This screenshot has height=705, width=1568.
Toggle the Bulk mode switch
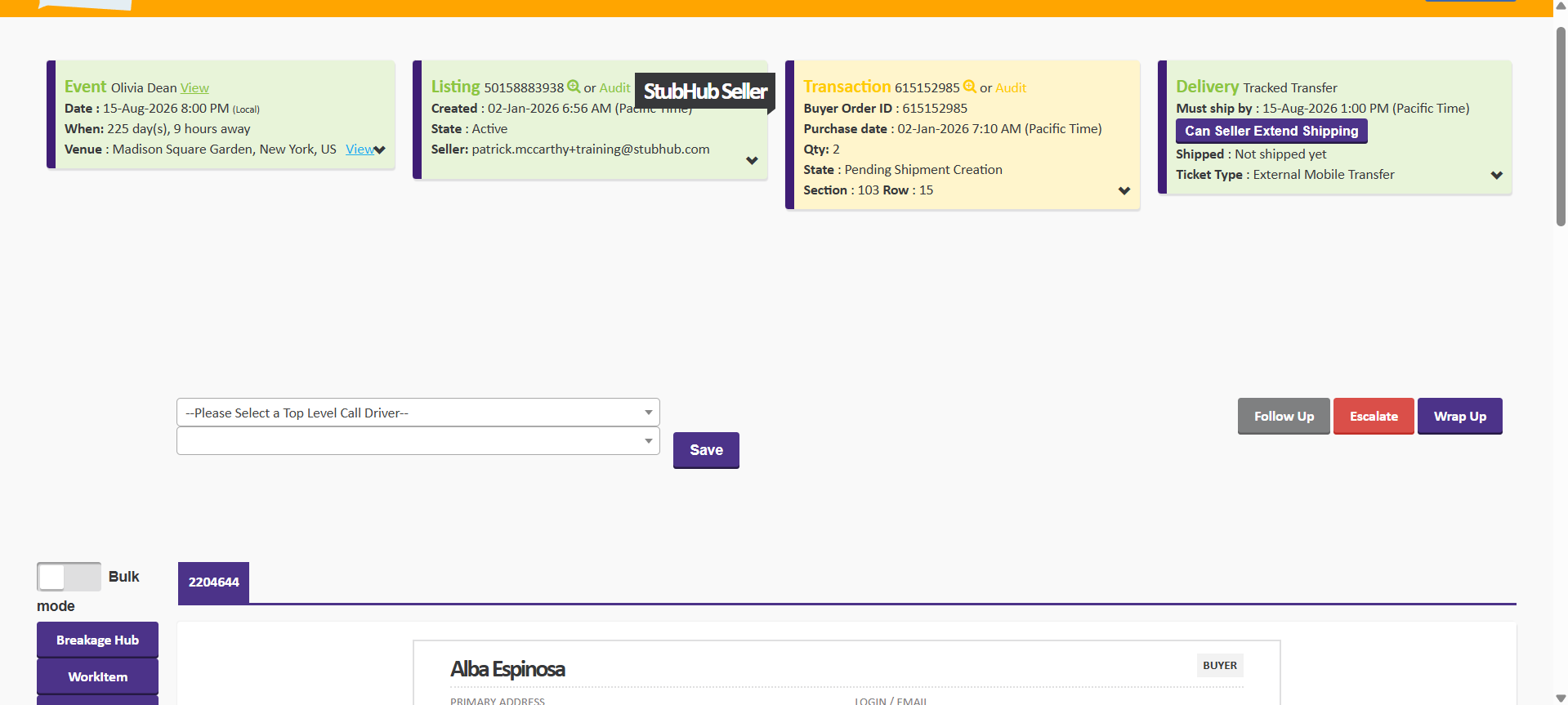(69, 577)
